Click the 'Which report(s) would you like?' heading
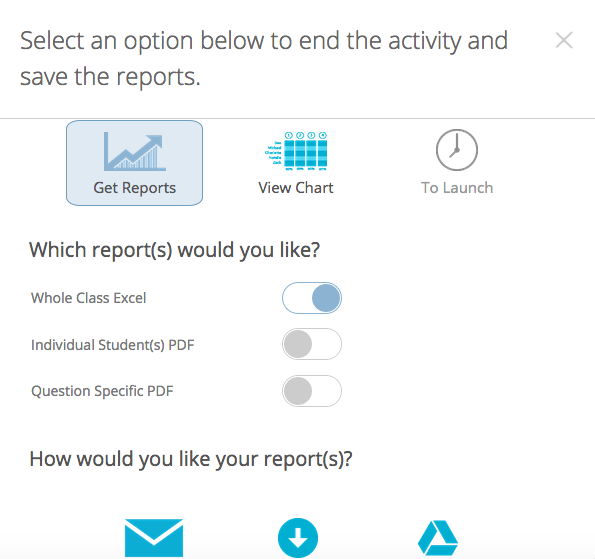 point(175,250)
